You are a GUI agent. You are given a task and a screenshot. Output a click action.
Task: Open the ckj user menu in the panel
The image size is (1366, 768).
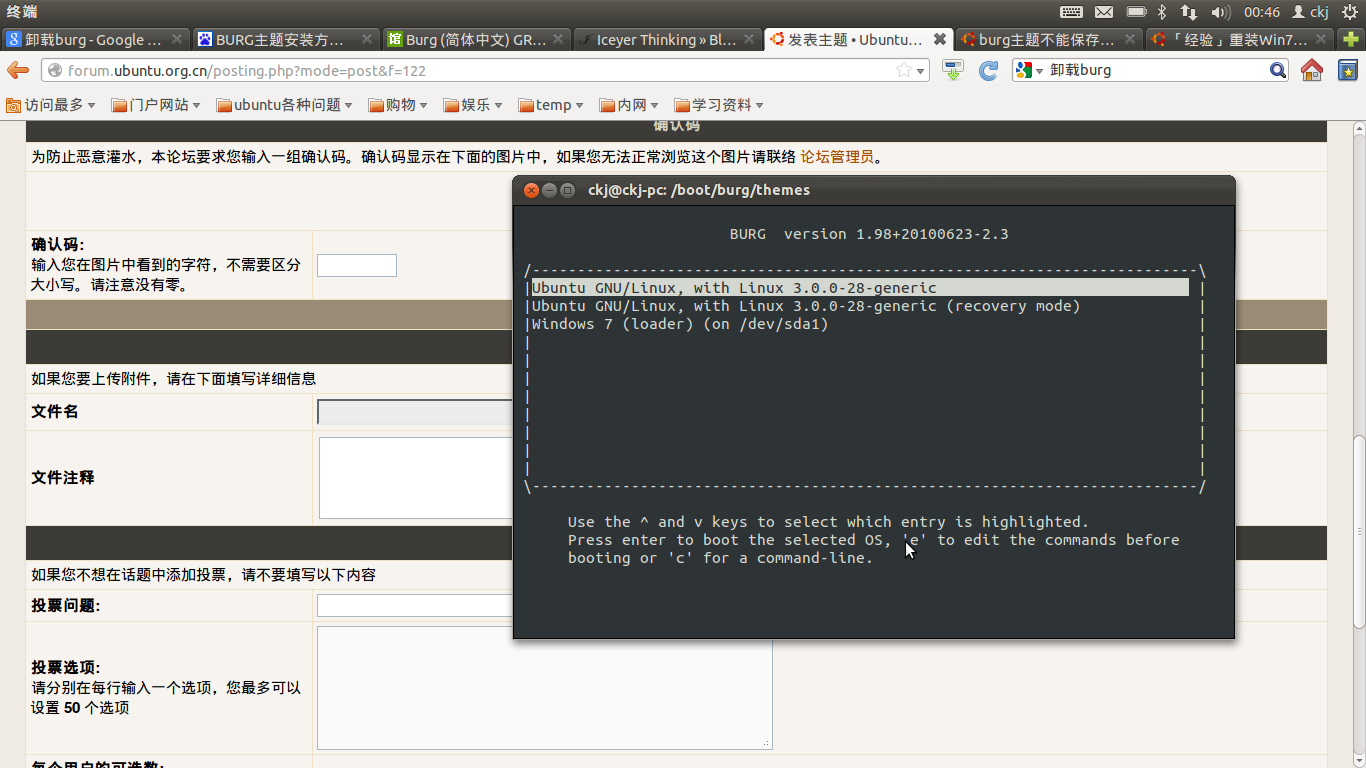[1311, 12]
